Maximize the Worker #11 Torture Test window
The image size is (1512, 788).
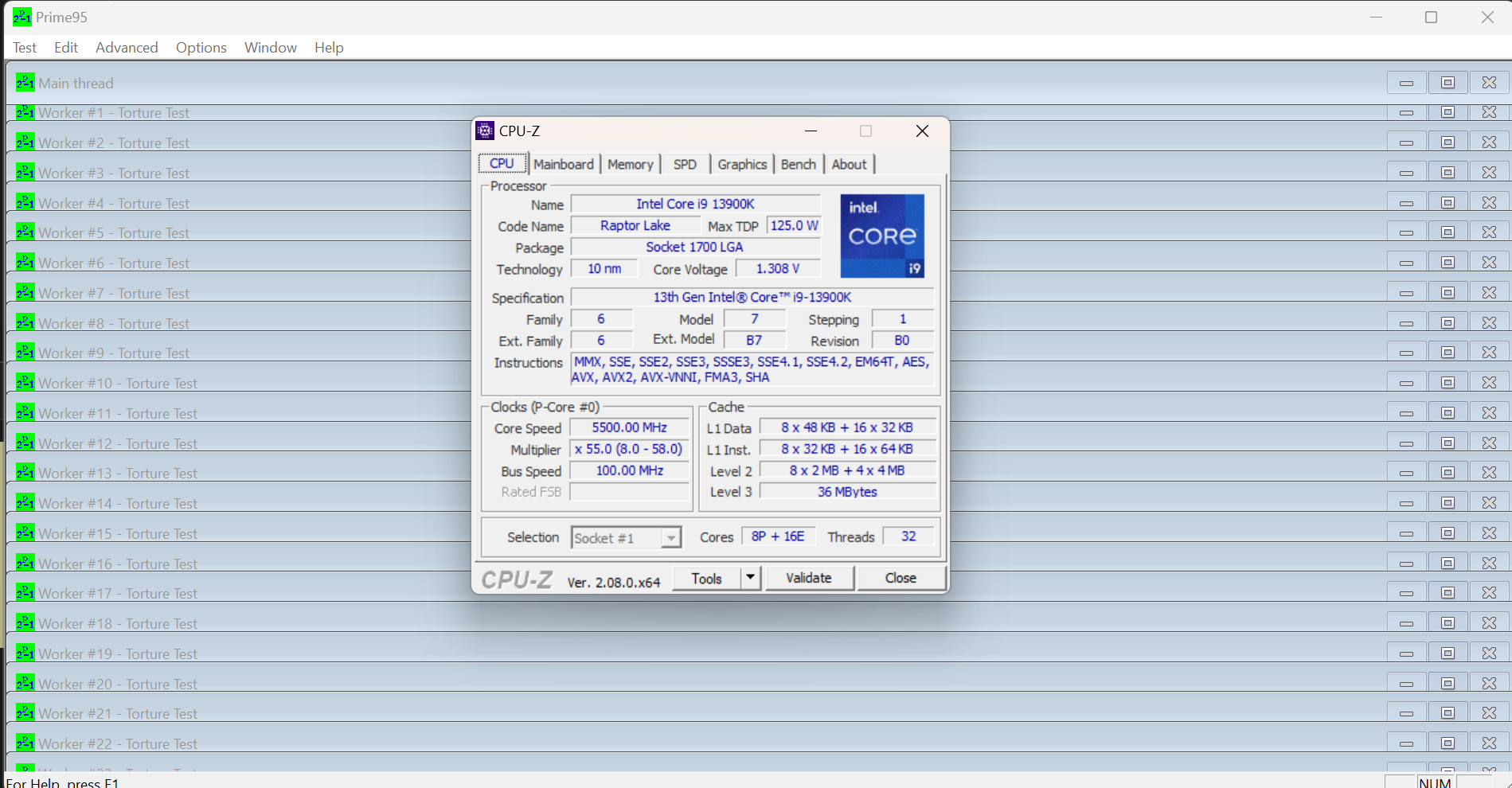1448,413
